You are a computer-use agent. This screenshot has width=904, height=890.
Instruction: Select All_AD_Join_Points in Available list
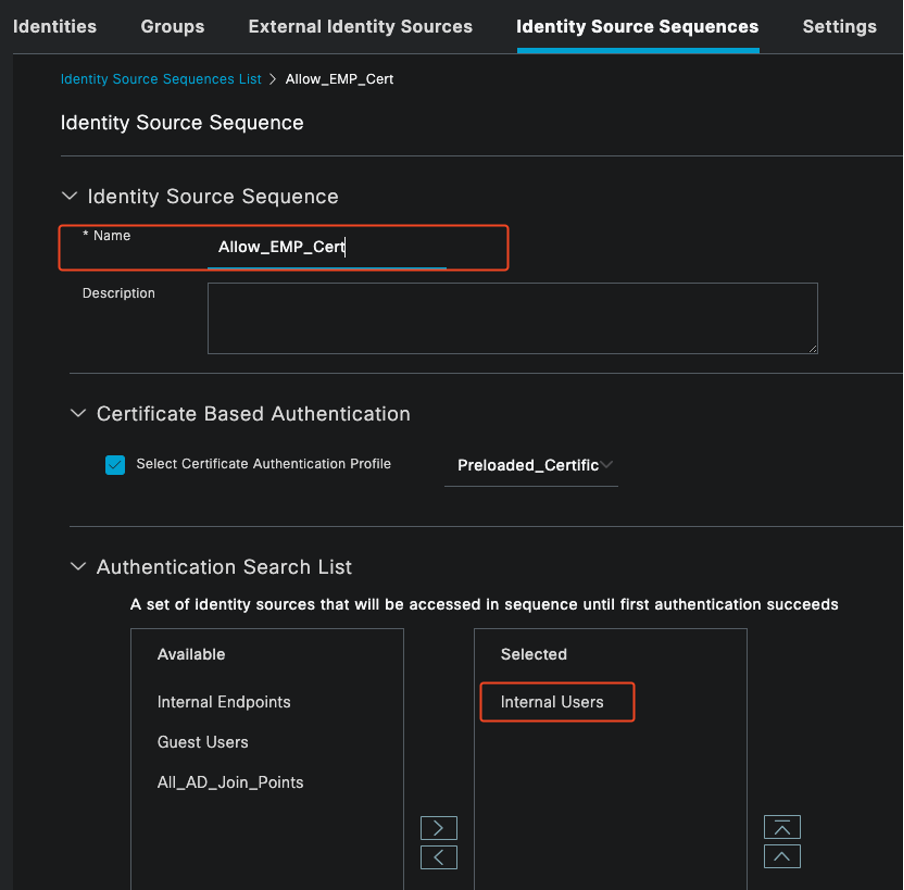(230, 782)
